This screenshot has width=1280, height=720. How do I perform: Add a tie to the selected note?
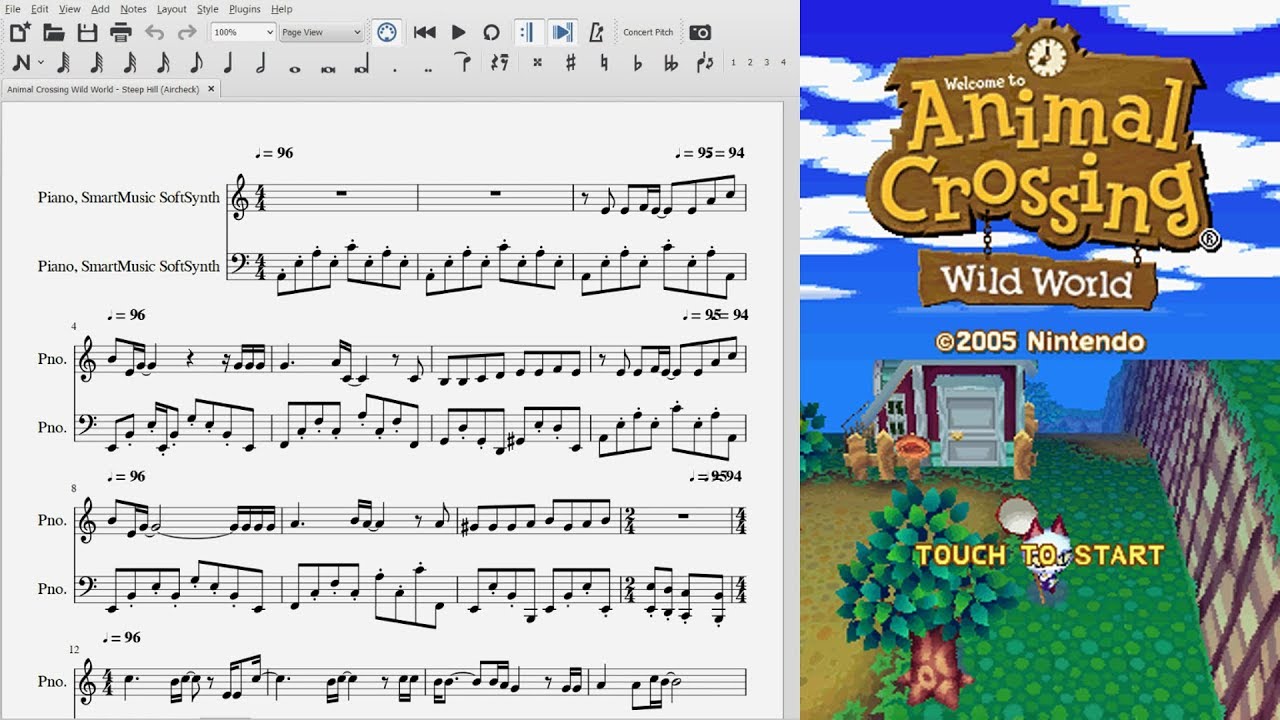462,62
